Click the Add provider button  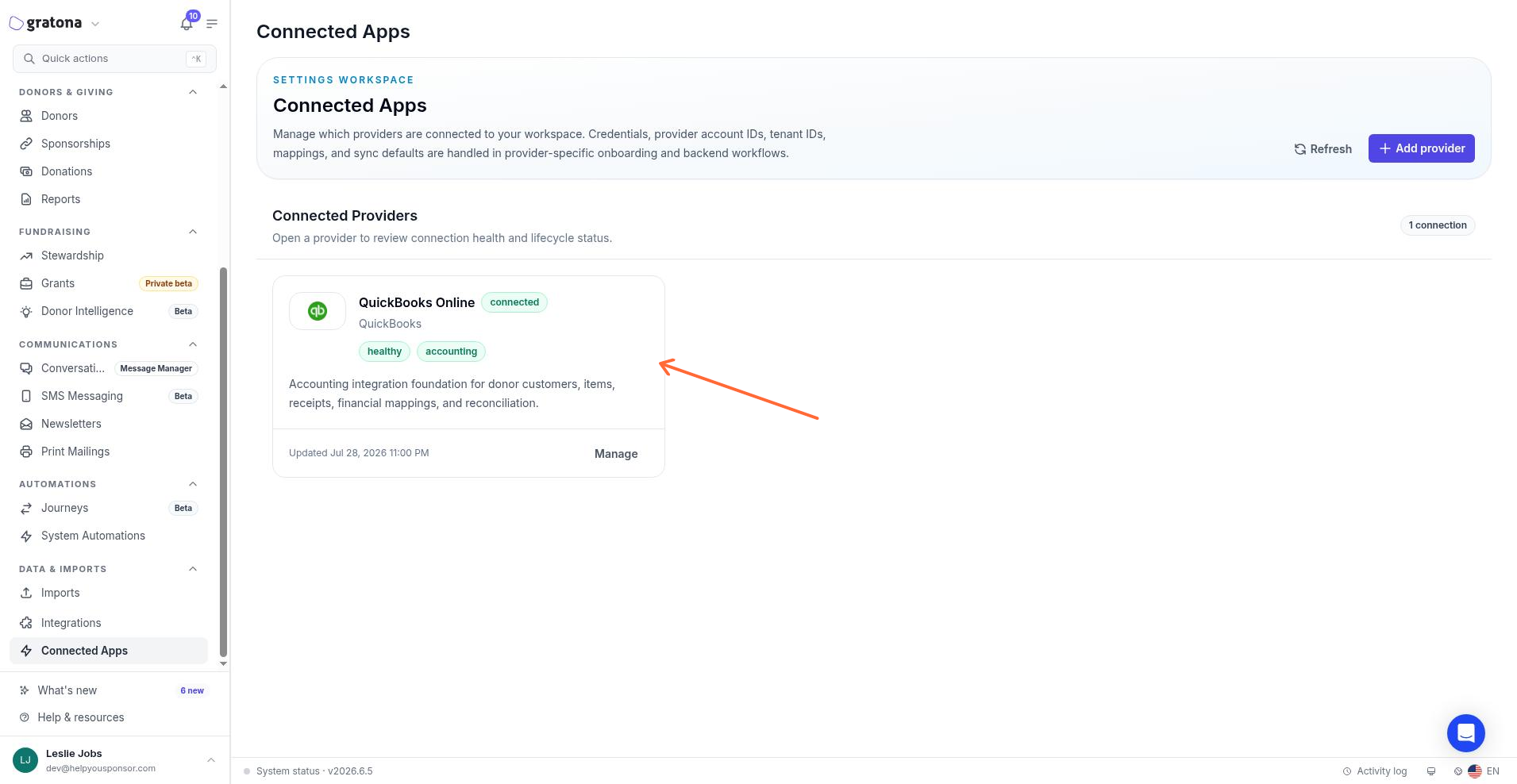(1421, 148)
